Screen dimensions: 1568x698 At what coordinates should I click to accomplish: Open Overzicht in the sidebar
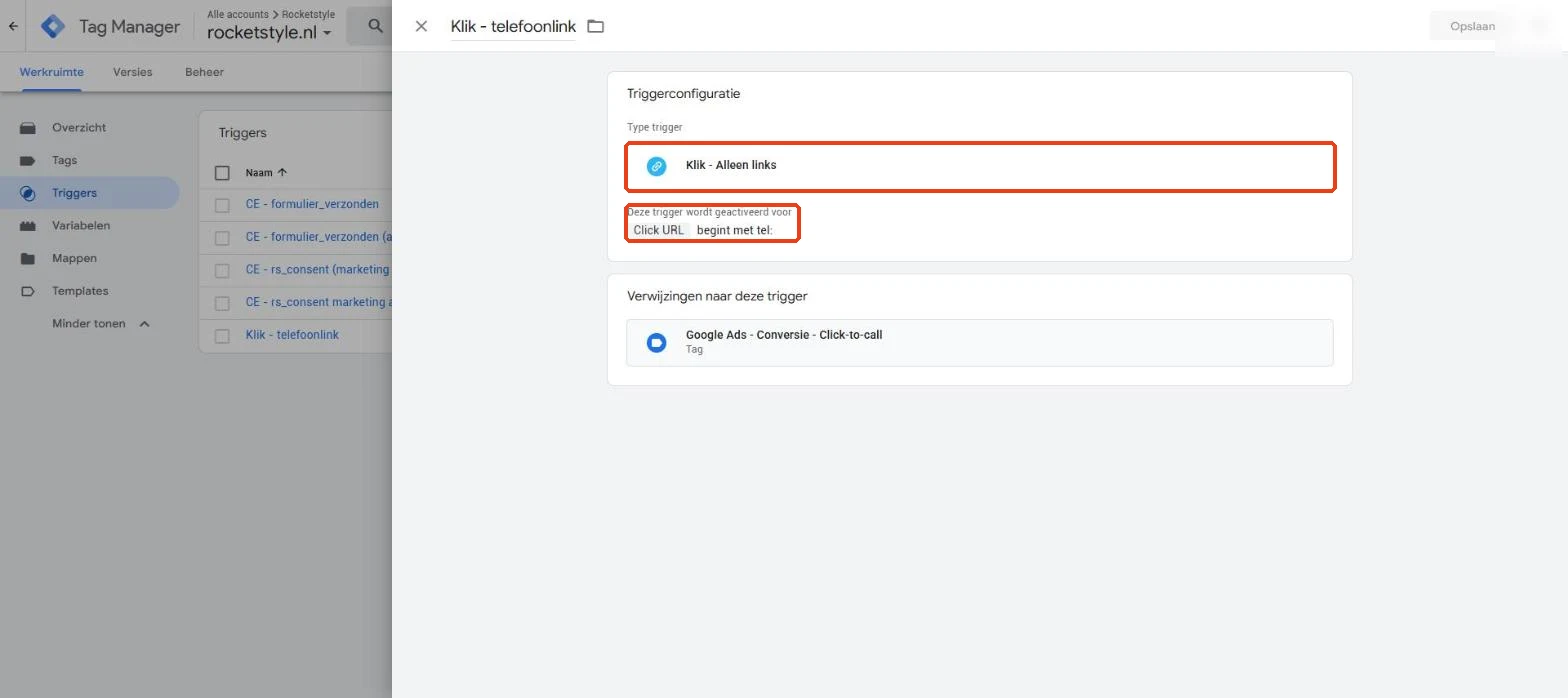tap(79, 128)
